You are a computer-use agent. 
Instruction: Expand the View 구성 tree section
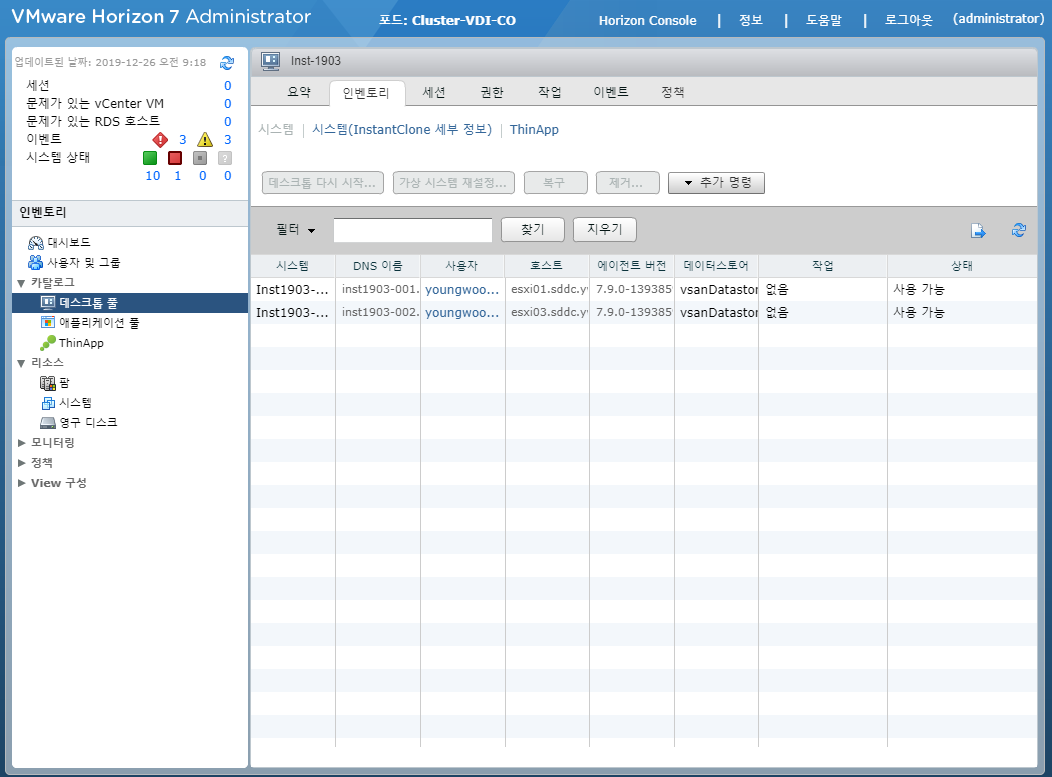[21, 483]
